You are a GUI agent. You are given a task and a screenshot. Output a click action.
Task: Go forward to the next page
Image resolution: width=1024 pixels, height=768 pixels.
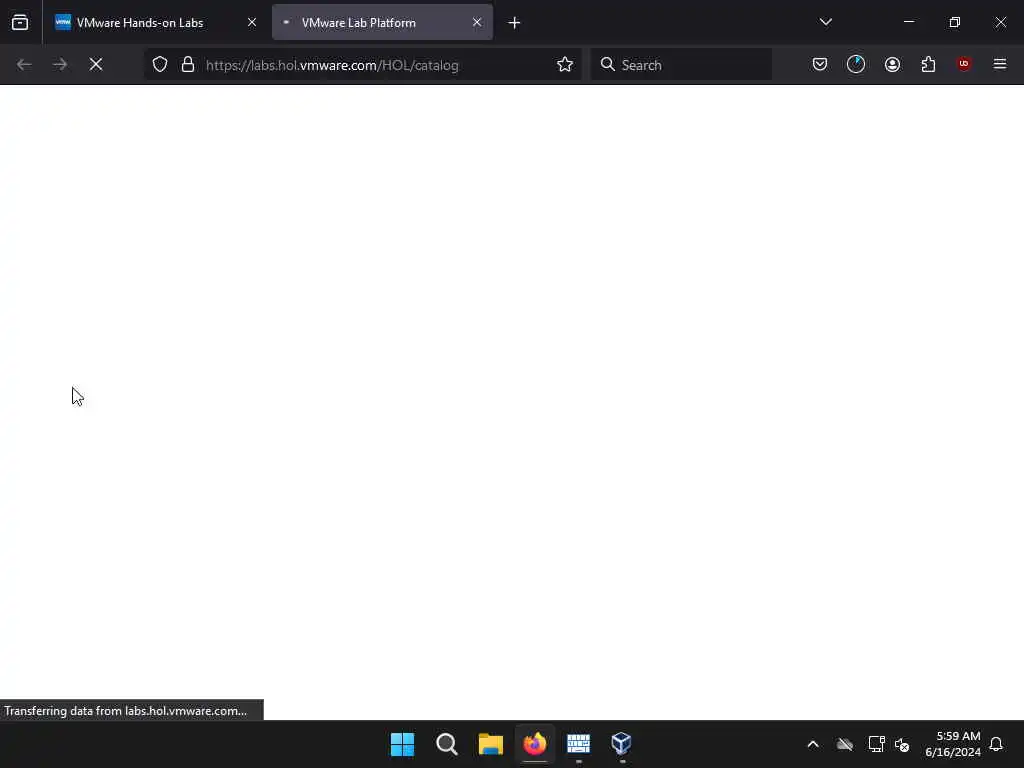tap(60, 64)
